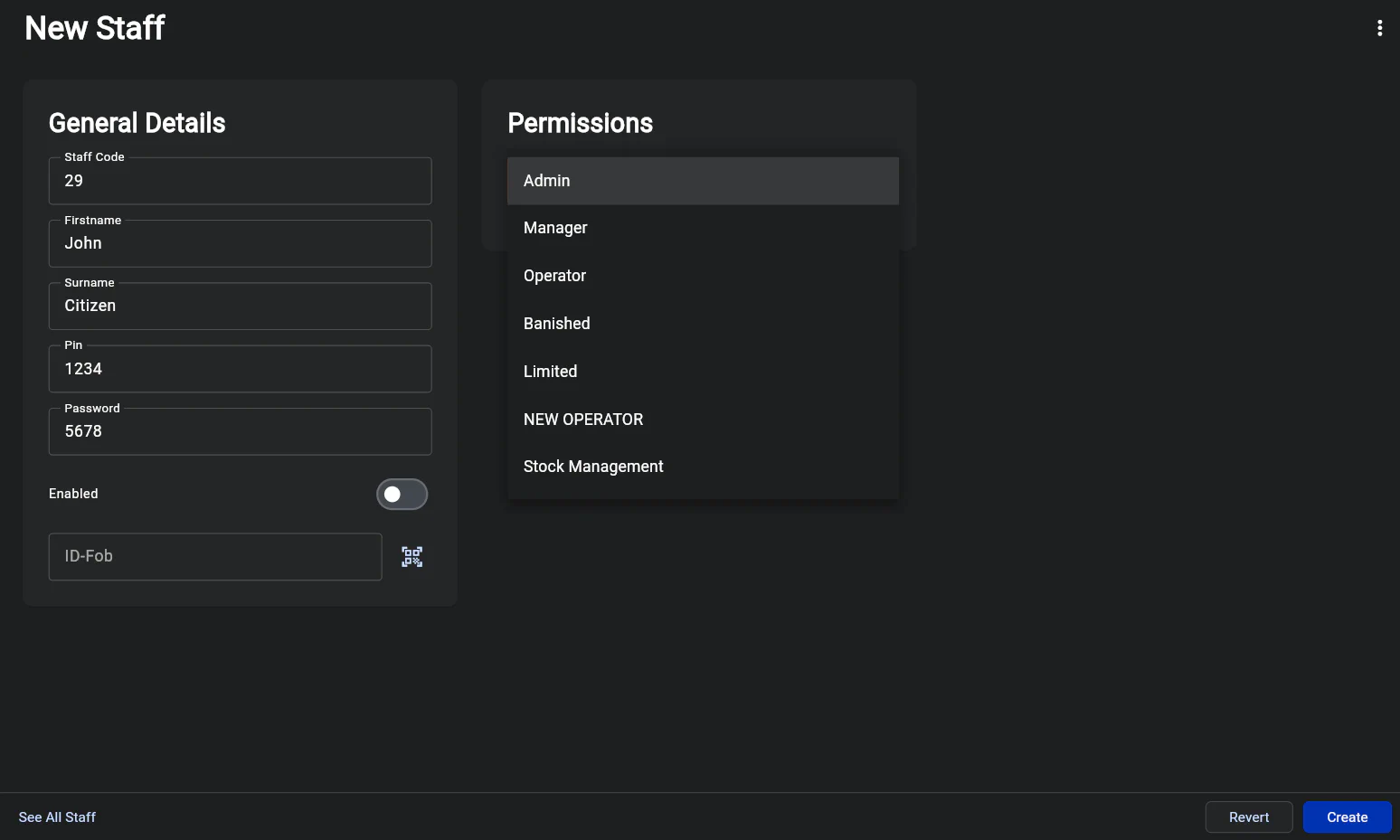Choose the Manager permission option
This screenshot has width=1400, height=840.
point(702,228)
